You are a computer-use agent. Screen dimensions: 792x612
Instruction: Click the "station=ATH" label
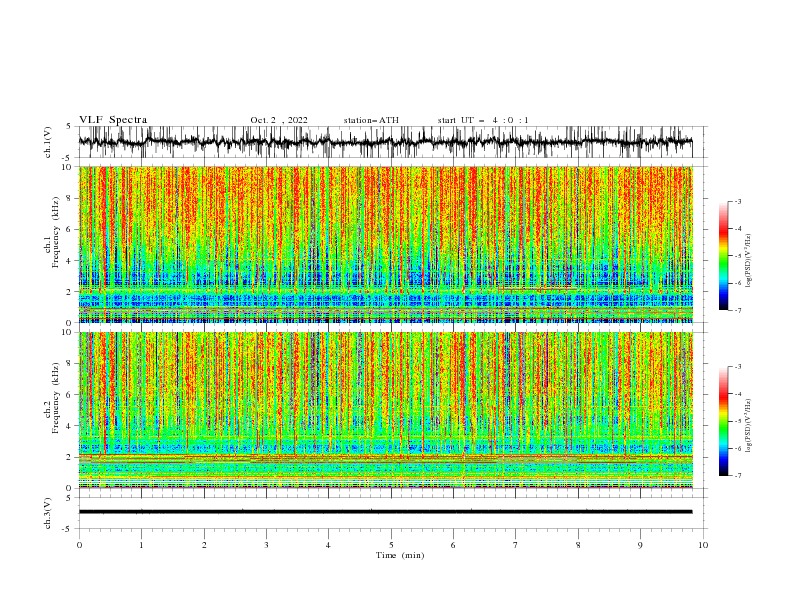point(371,120)
